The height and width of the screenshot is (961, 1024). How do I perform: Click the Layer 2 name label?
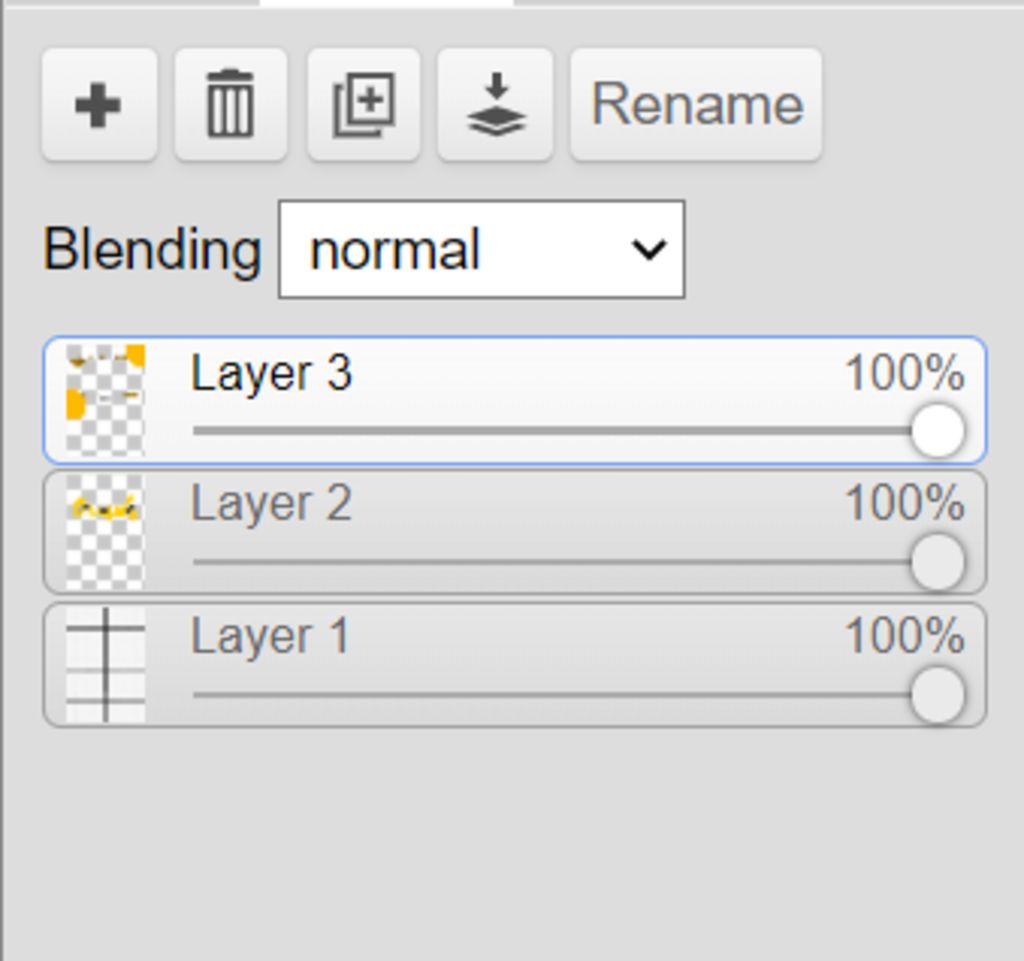pos(271,504)
